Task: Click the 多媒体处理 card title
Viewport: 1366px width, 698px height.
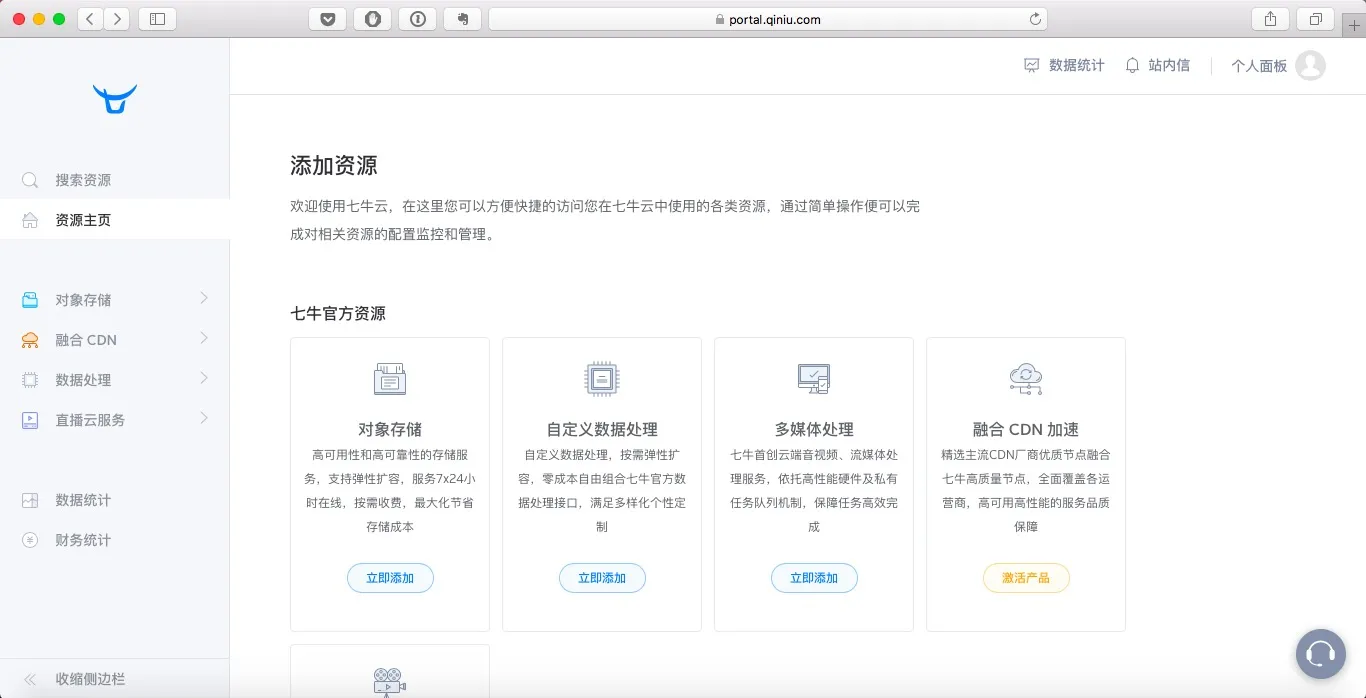Action: coord(814,429)
